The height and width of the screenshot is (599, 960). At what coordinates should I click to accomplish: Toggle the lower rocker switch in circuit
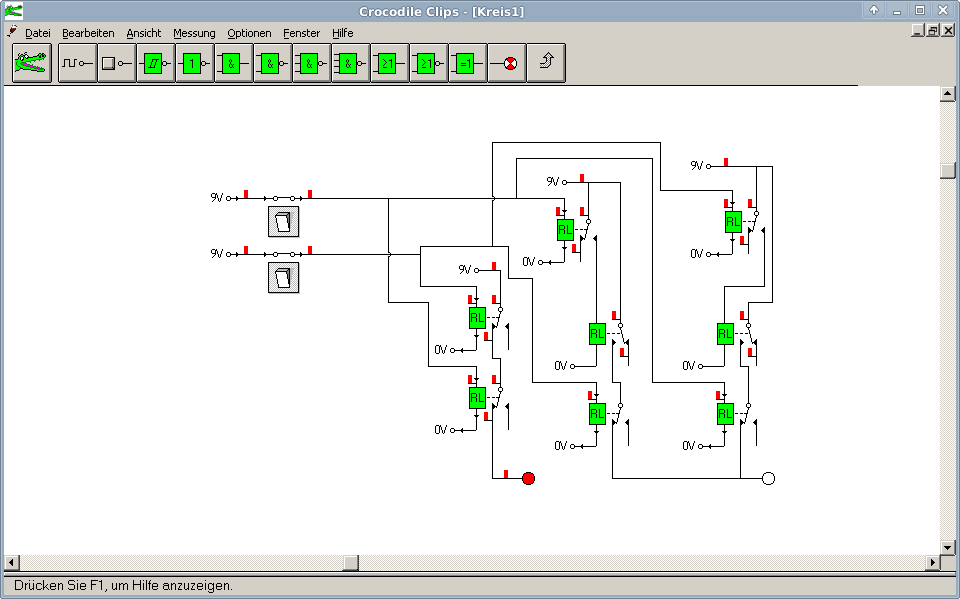[x=284, y=277]
